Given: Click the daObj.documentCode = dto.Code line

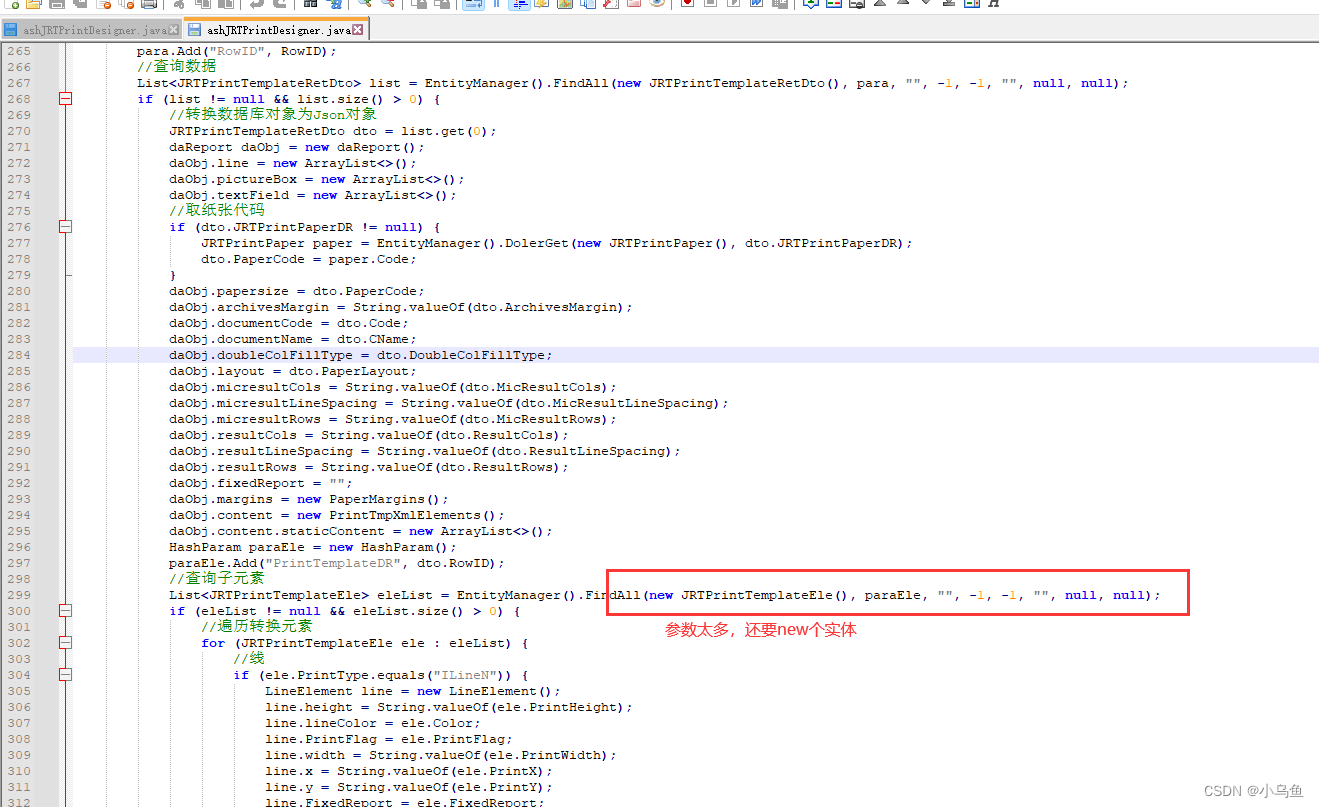Looking at the screenshot, I should [289, 323].
